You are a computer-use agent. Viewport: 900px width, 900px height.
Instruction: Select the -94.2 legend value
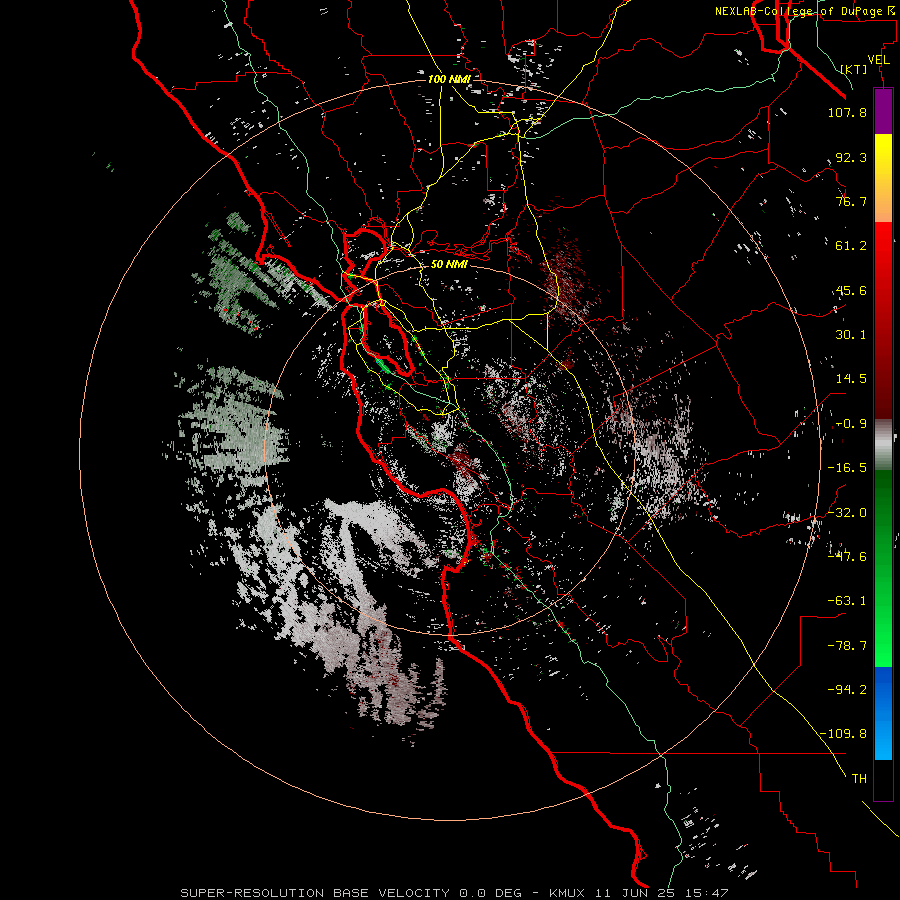pyautogui.click(x=847, y=689)
